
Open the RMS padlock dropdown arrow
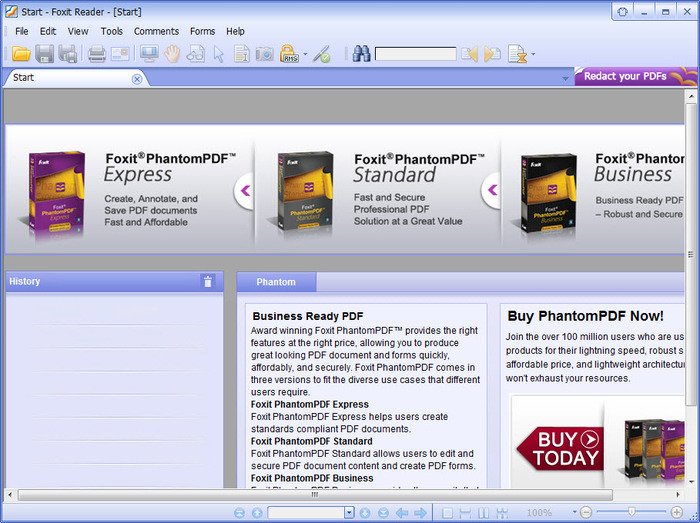pos(305,54)
